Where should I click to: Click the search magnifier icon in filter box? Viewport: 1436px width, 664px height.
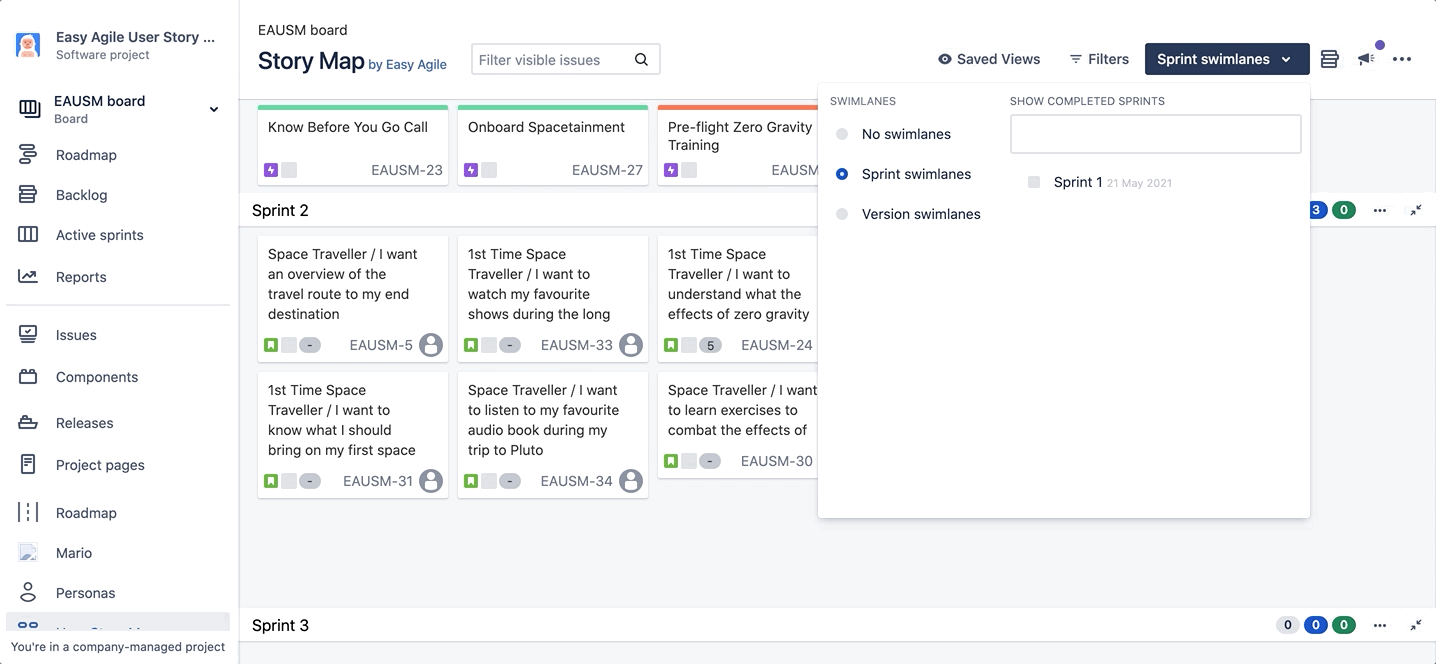(x=641, y=60)
